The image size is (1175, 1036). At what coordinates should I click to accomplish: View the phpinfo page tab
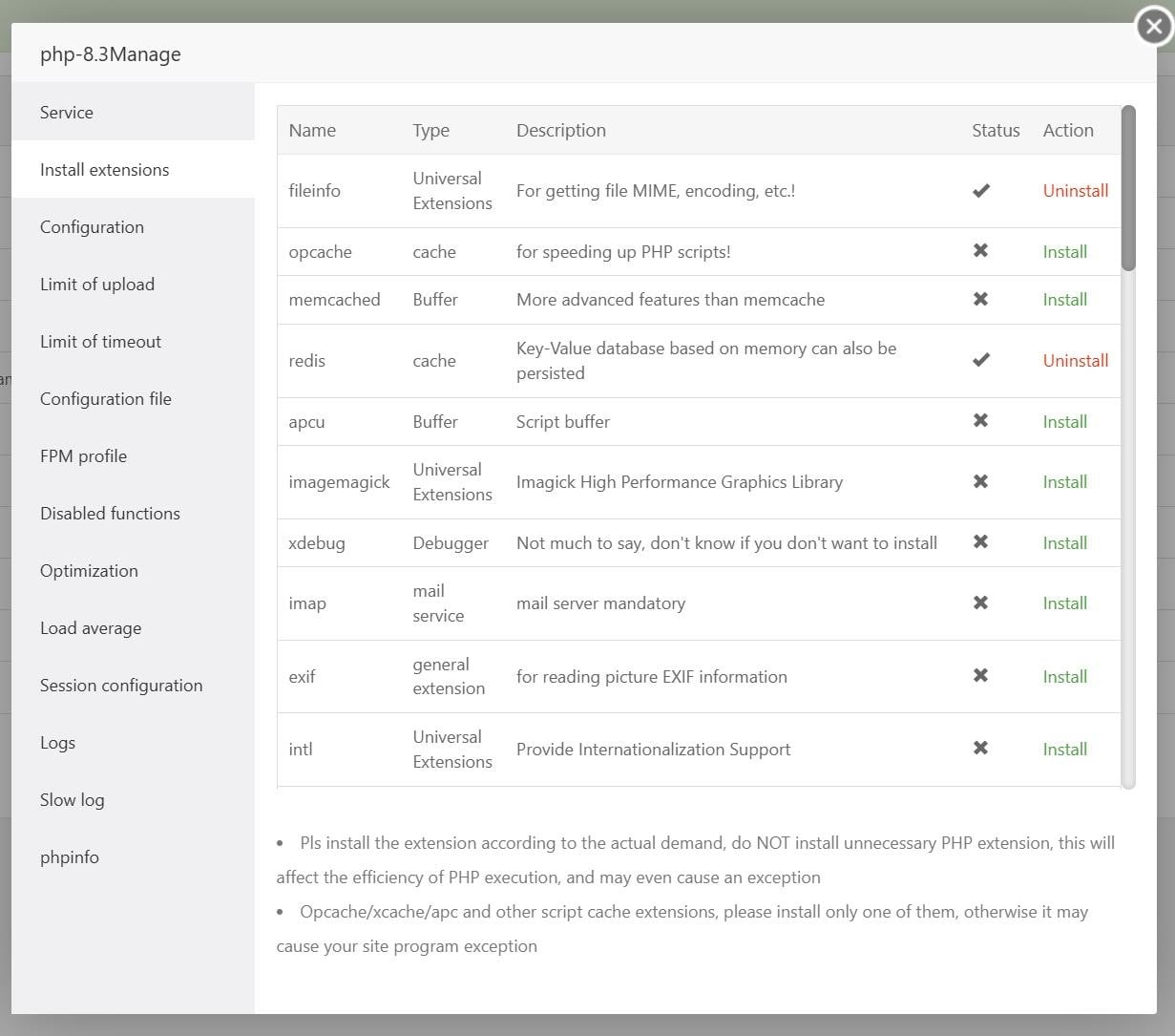(x=70, y=857)
